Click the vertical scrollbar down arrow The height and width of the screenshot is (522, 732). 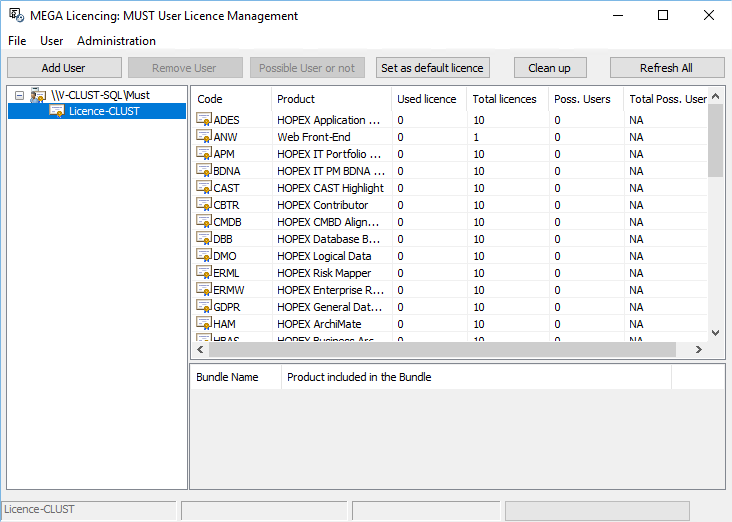[x=715, y=333]
